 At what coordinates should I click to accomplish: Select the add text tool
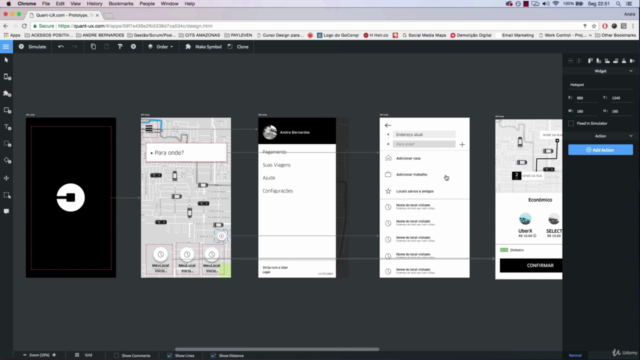pos(7,127)
